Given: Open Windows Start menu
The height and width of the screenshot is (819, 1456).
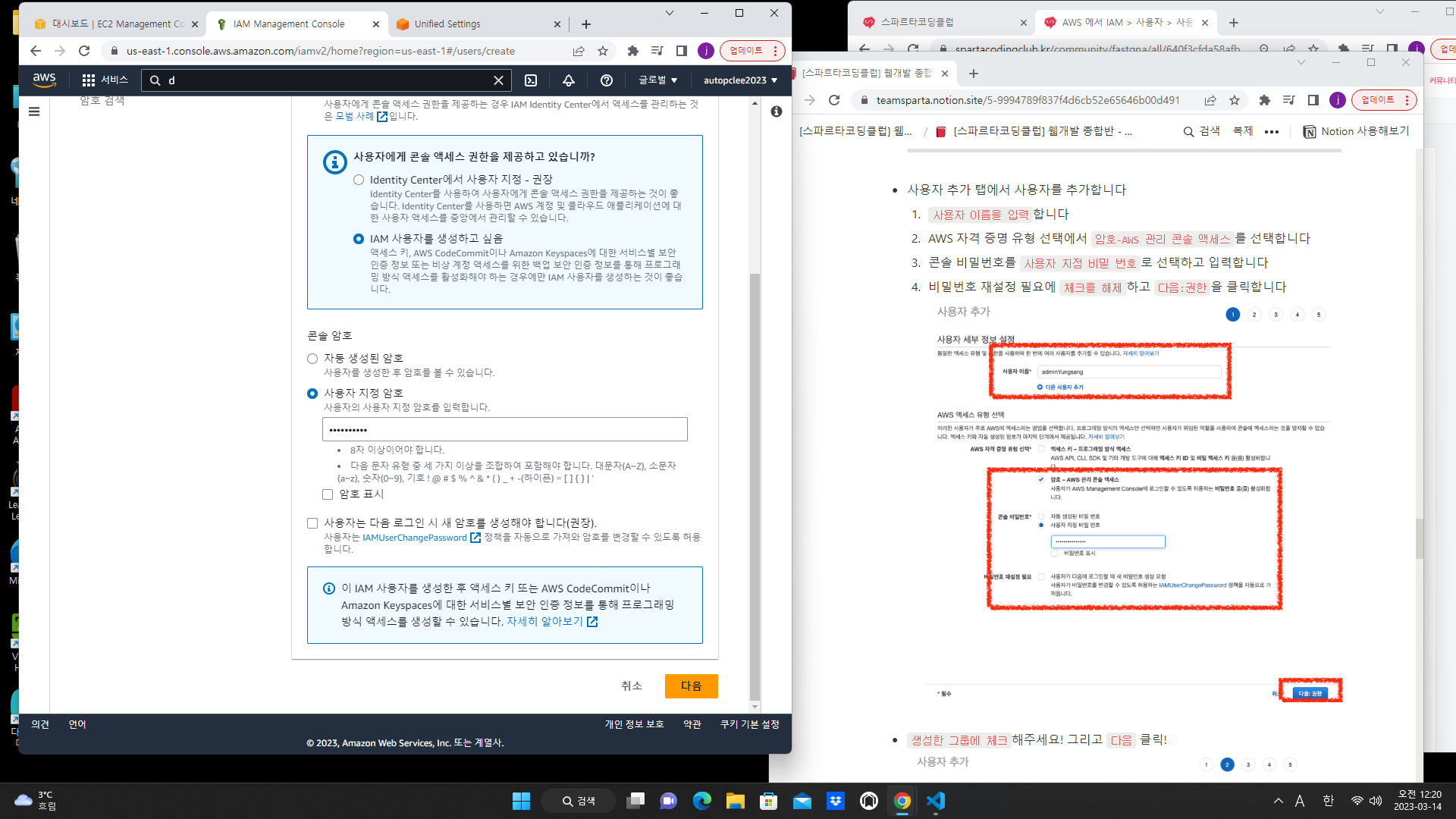Looking at the screenshot, I should 522,801.
